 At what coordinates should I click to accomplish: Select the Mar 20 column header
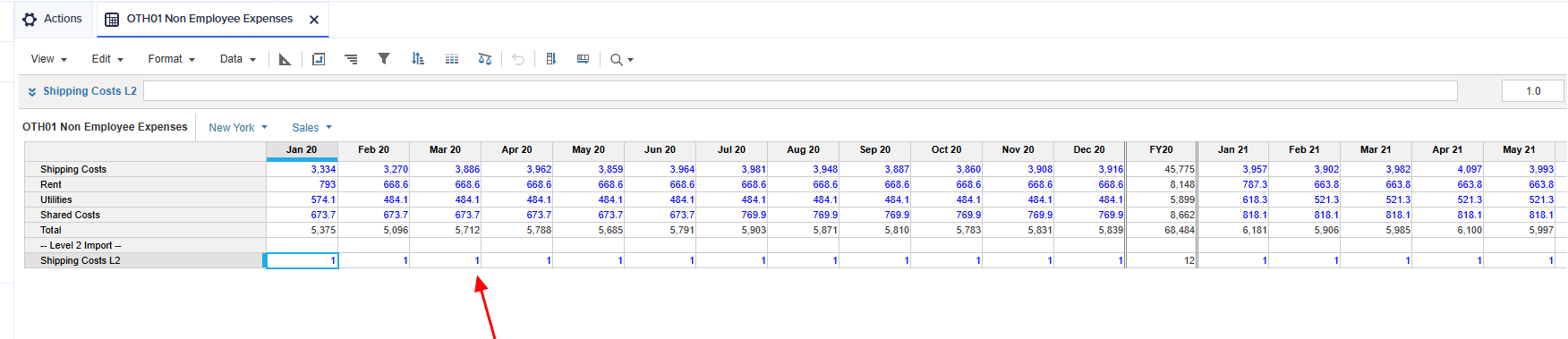pos(445,150)
